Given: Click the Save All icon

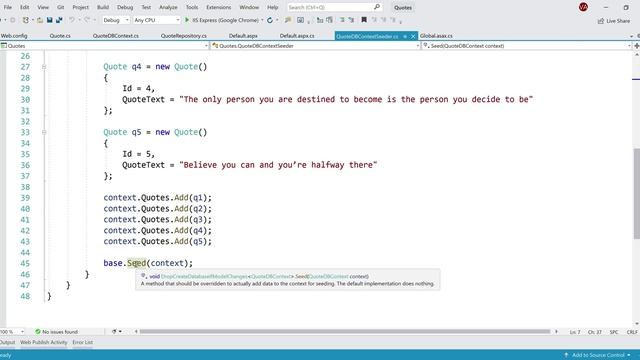Looking at the screenshot, I should (x=59, y=20).
